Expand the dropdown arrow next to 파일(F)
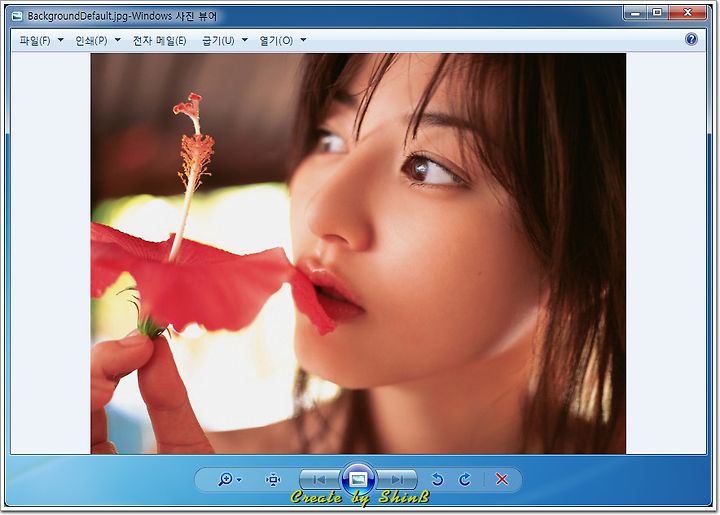The height and width of the screenshot is (515, 720). pos(61,40)
